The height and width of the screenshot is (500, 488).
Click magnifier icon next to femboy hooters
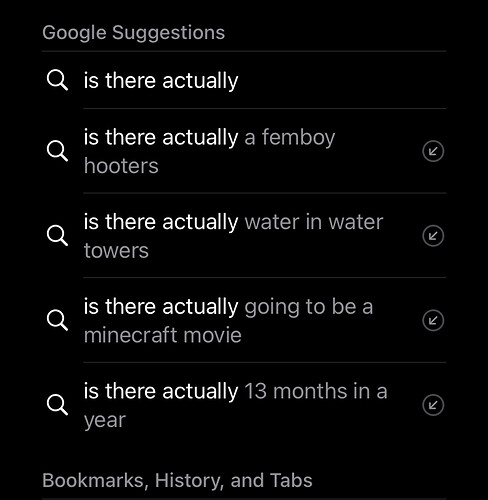pyautogui.click(x=57, y=151)
